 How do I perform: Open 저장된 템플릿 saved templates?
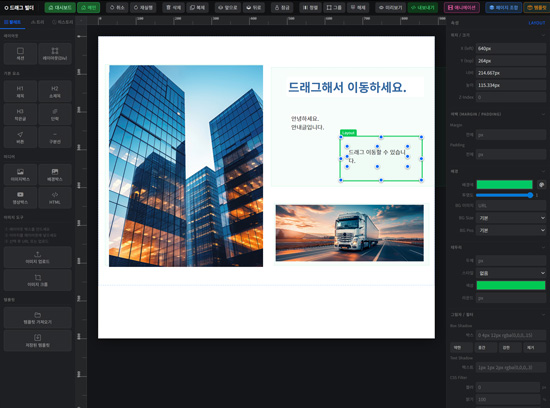coord(38,341)
